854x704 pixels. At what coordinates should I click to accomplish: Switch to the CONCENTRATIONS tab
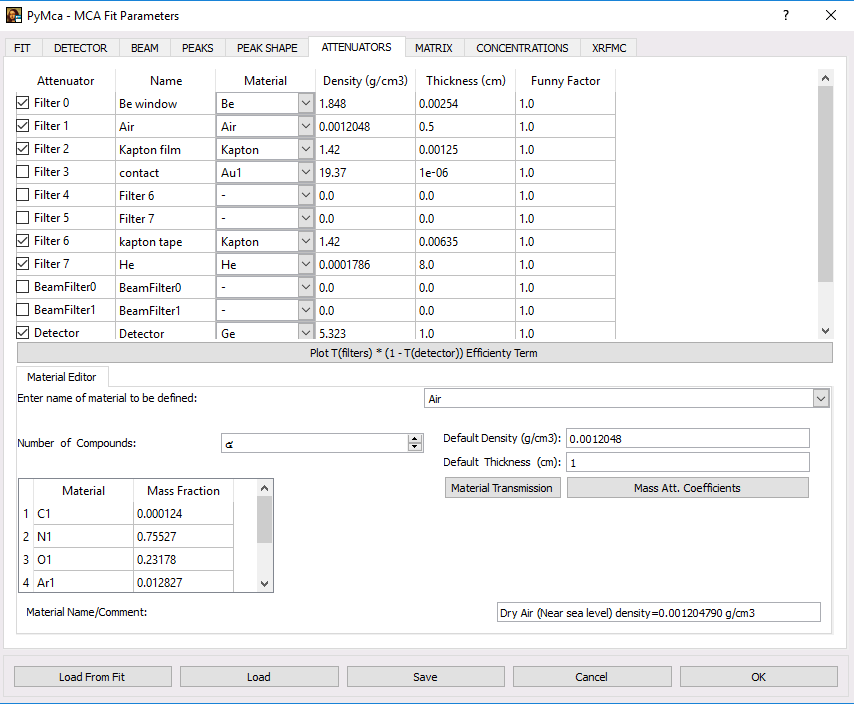[522, 48]
